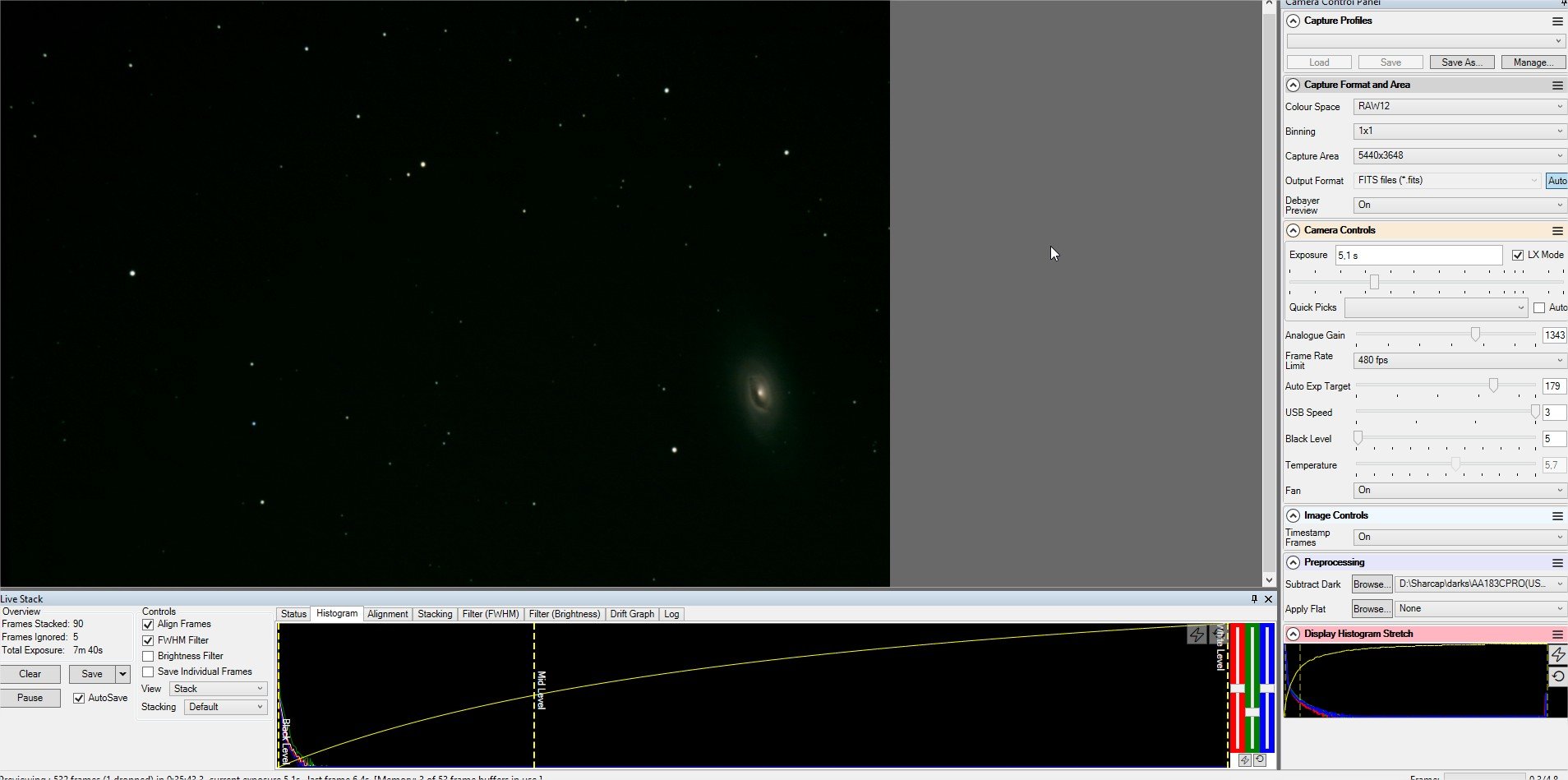Click the Clear button in Live Stack

pyautogui.click(x=30, y=675)
